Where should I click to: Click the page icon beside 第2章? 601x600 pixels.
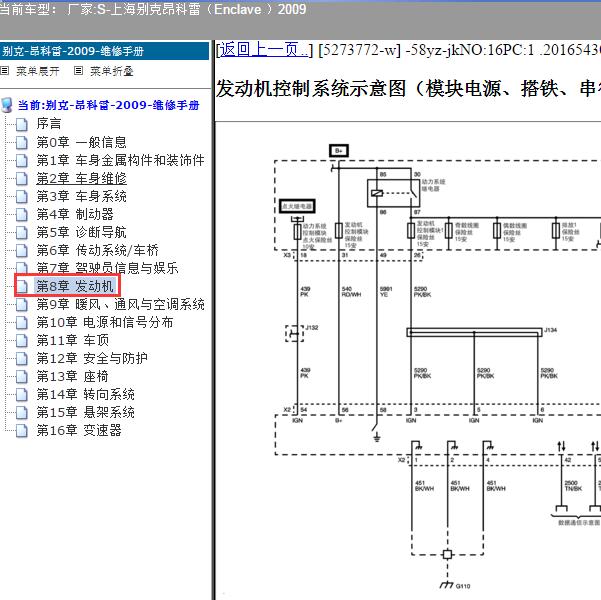pyautogui.click(x=22, y=178)
